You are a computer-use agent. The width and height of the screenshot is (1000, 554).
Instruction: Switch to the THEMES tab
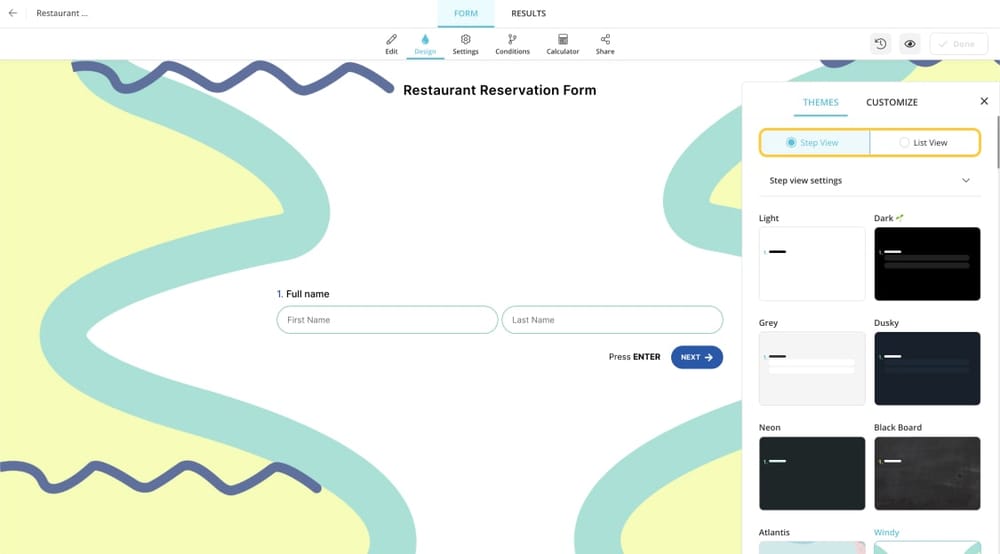pos(821,102)
